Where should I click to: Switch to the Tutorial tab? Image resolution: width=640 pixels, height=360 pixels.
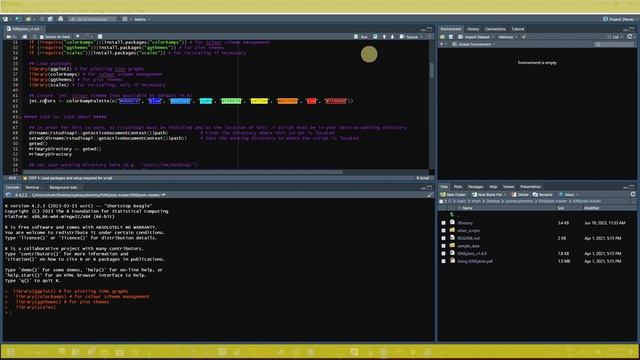click(518, 29)
